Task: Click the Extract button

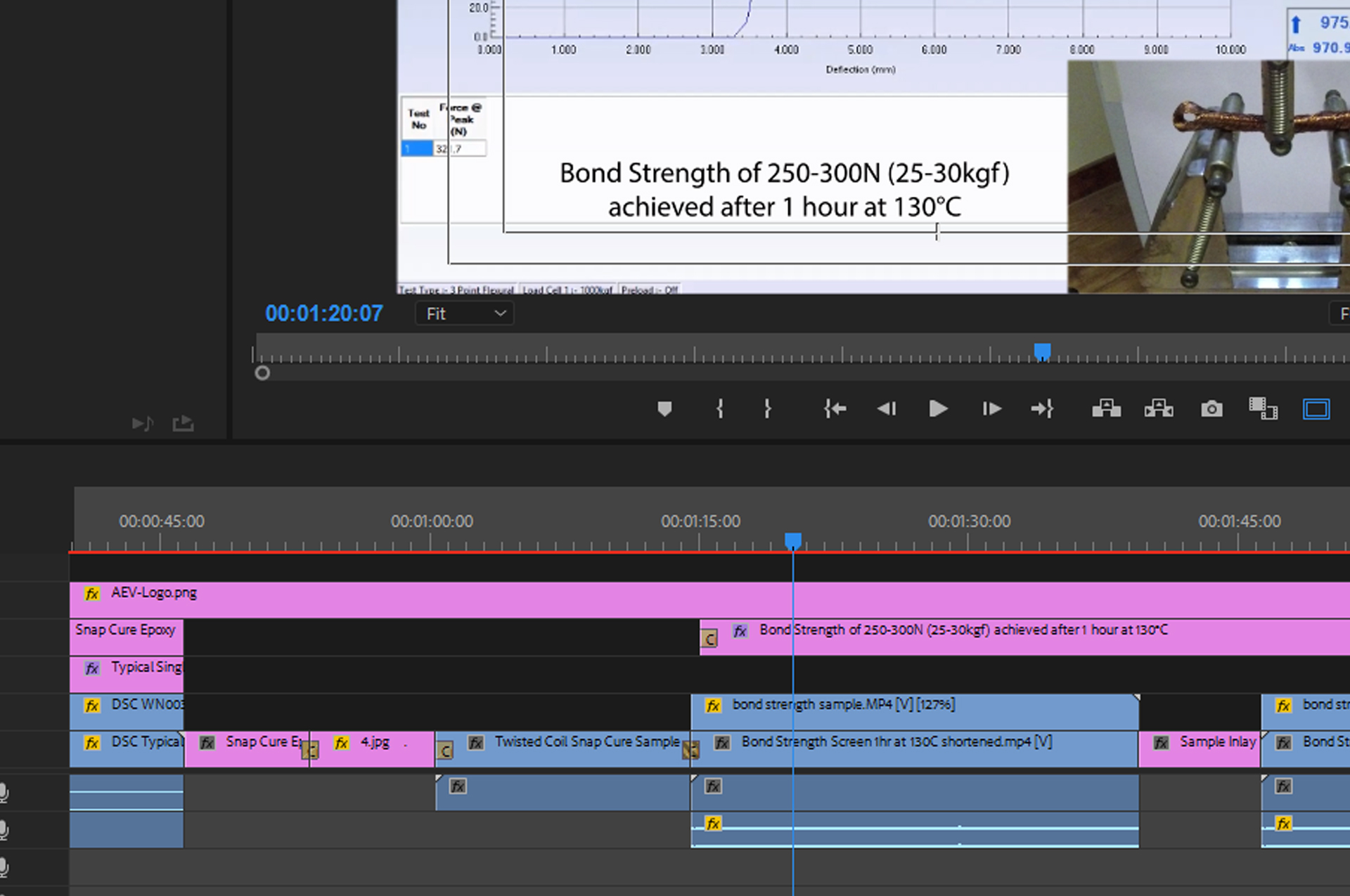Action: coord(1159,409)
